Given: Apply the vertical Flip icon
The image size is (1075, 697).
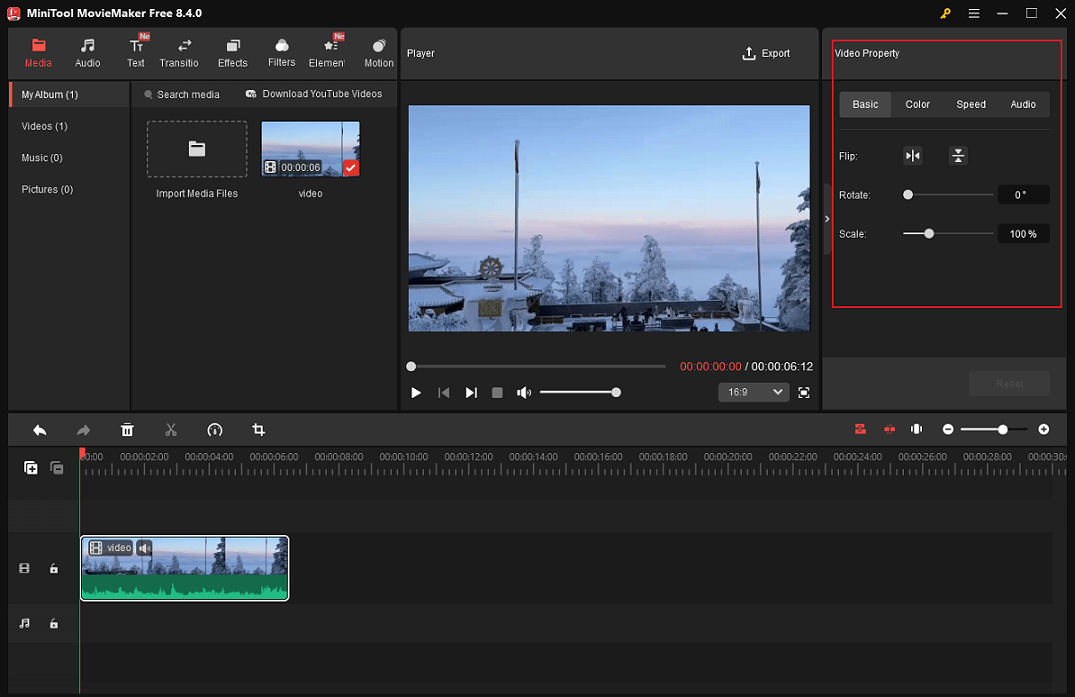Looking at the screenshot, I should pos(957,155).
